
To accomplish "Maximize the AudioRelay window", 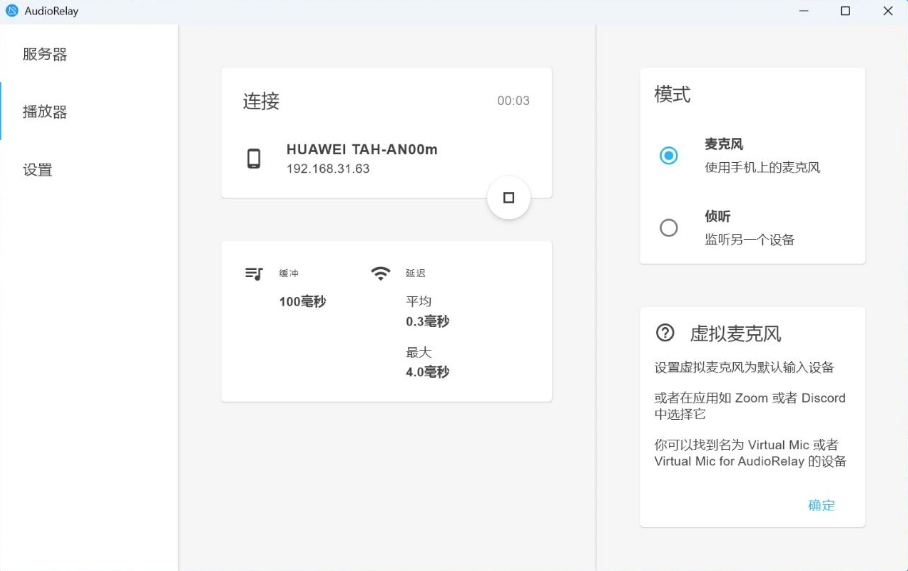I will pos(845,10).
